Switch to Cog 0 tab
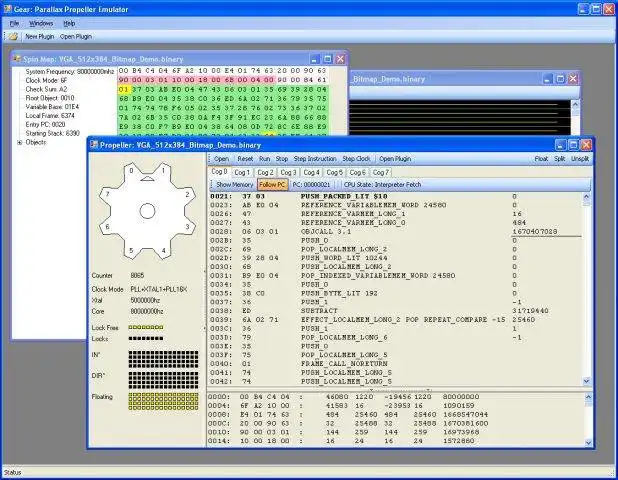Viewport: 618px width, 480px height. [x=219, y=171]
